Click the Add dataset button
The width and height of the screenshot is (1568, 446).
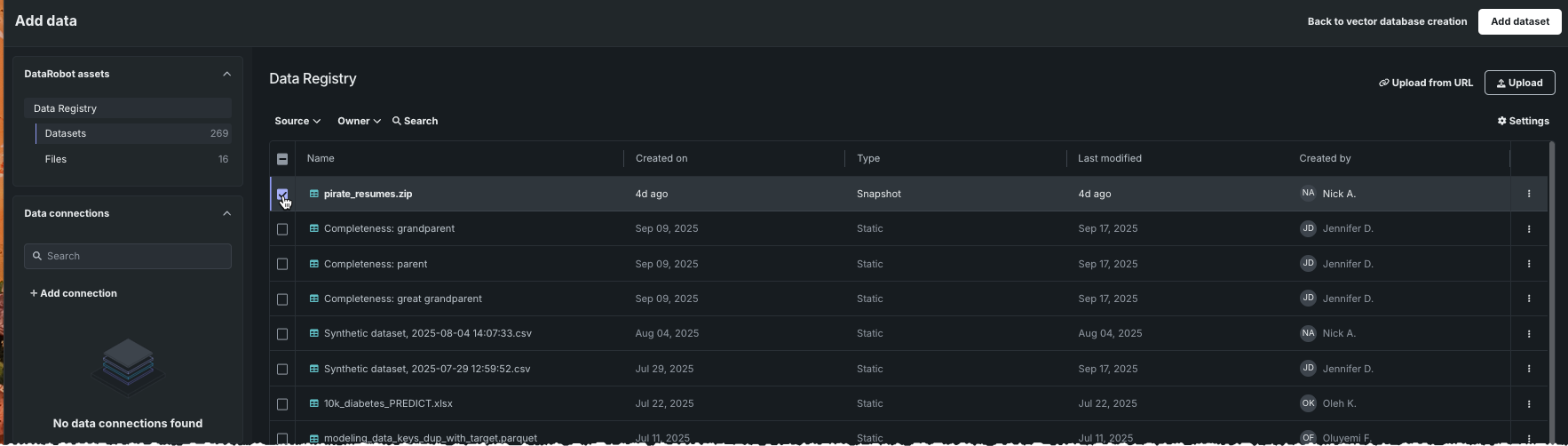(1519, 21)
